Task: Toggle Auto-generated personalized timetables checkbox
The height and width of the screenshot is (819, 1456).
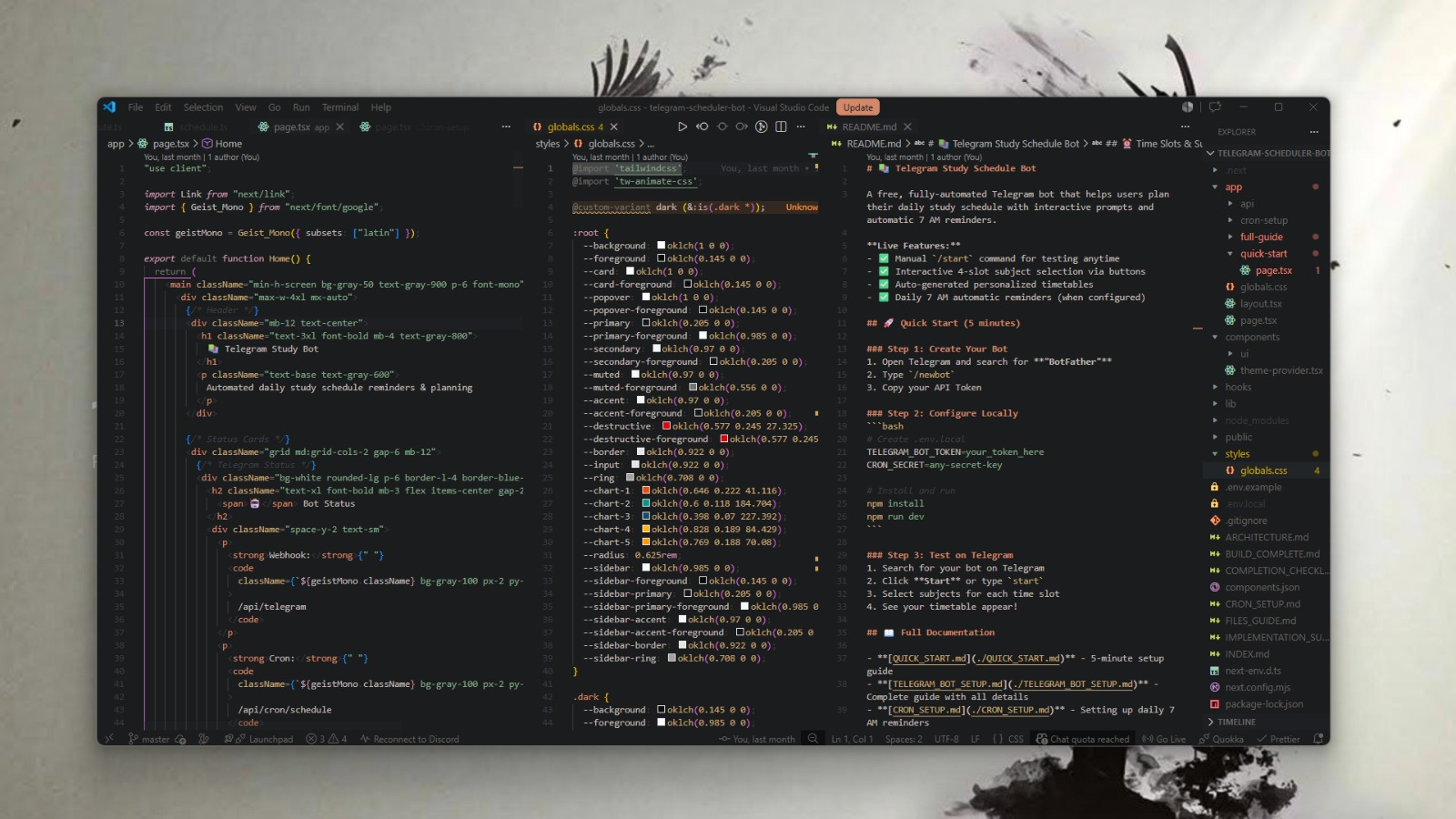Action: click(884, 284)
